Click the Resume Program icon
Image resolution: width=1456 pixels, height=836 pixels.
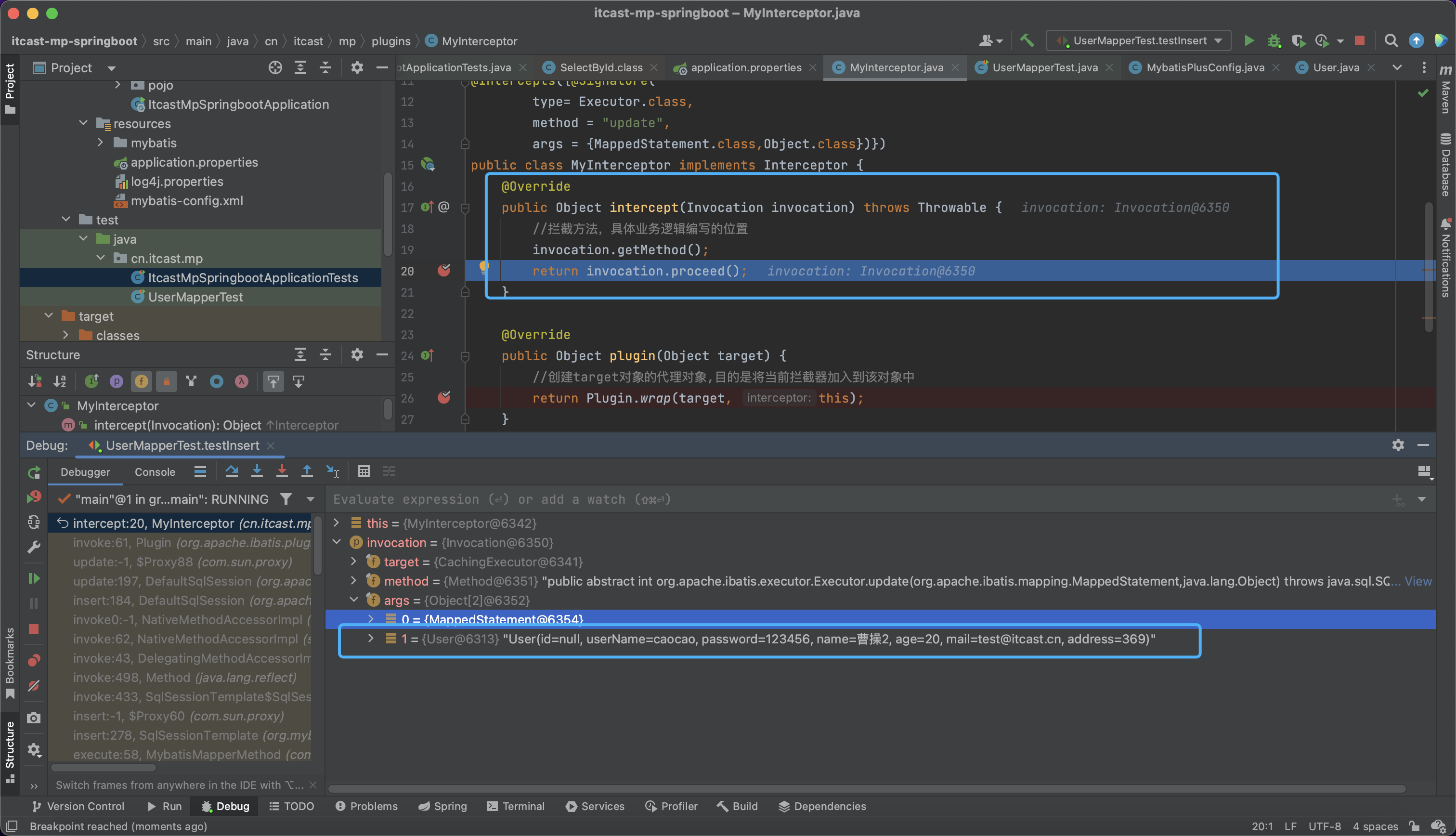34,578
